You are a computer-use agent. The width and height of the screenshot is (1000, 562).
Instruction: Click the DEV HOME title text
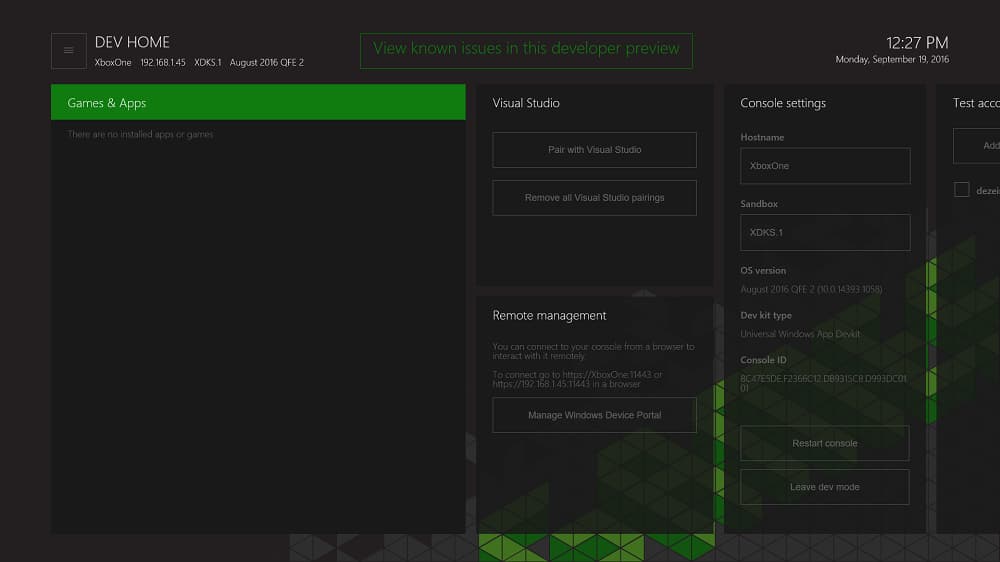pos(132,42)
